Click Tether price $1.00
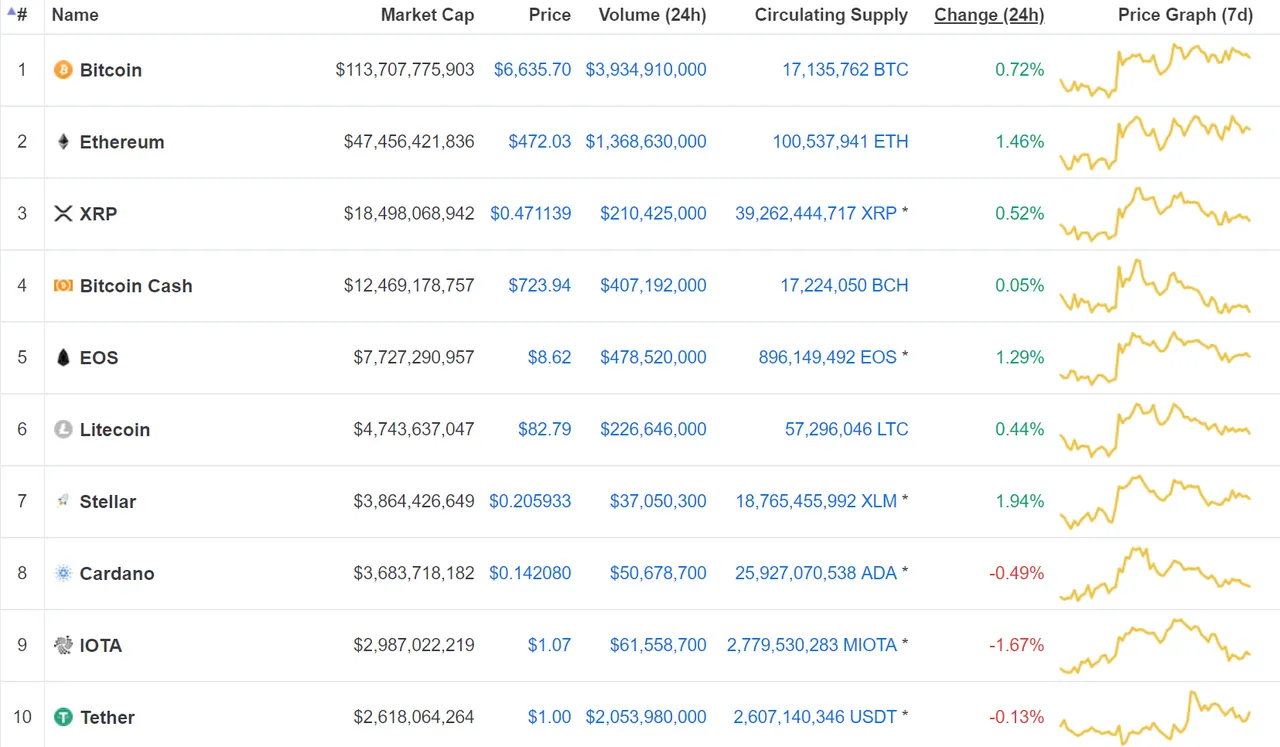Viewport: 1280px width, 747px height. point(550,718)
